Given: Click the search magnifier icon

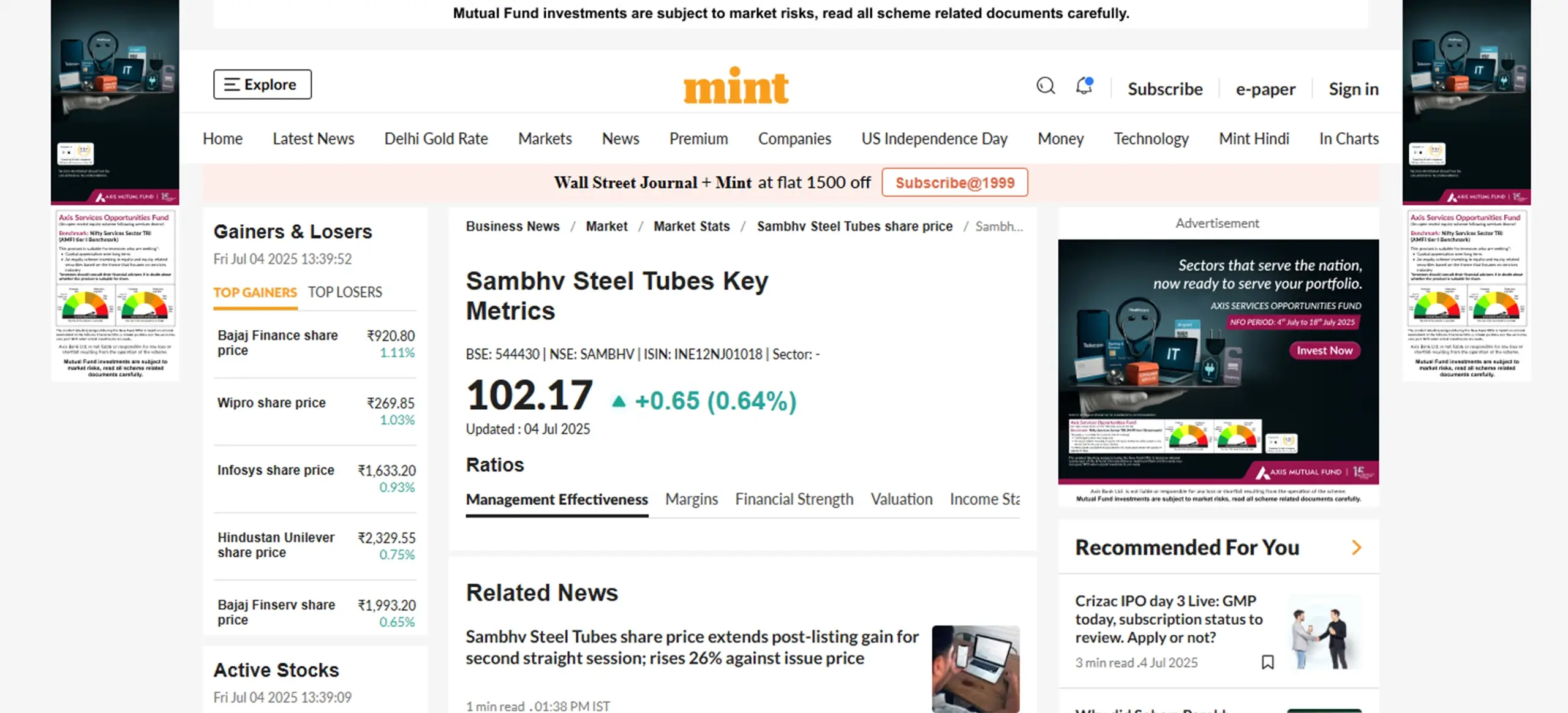Looking at the screenshot, I should (1046, 86).
